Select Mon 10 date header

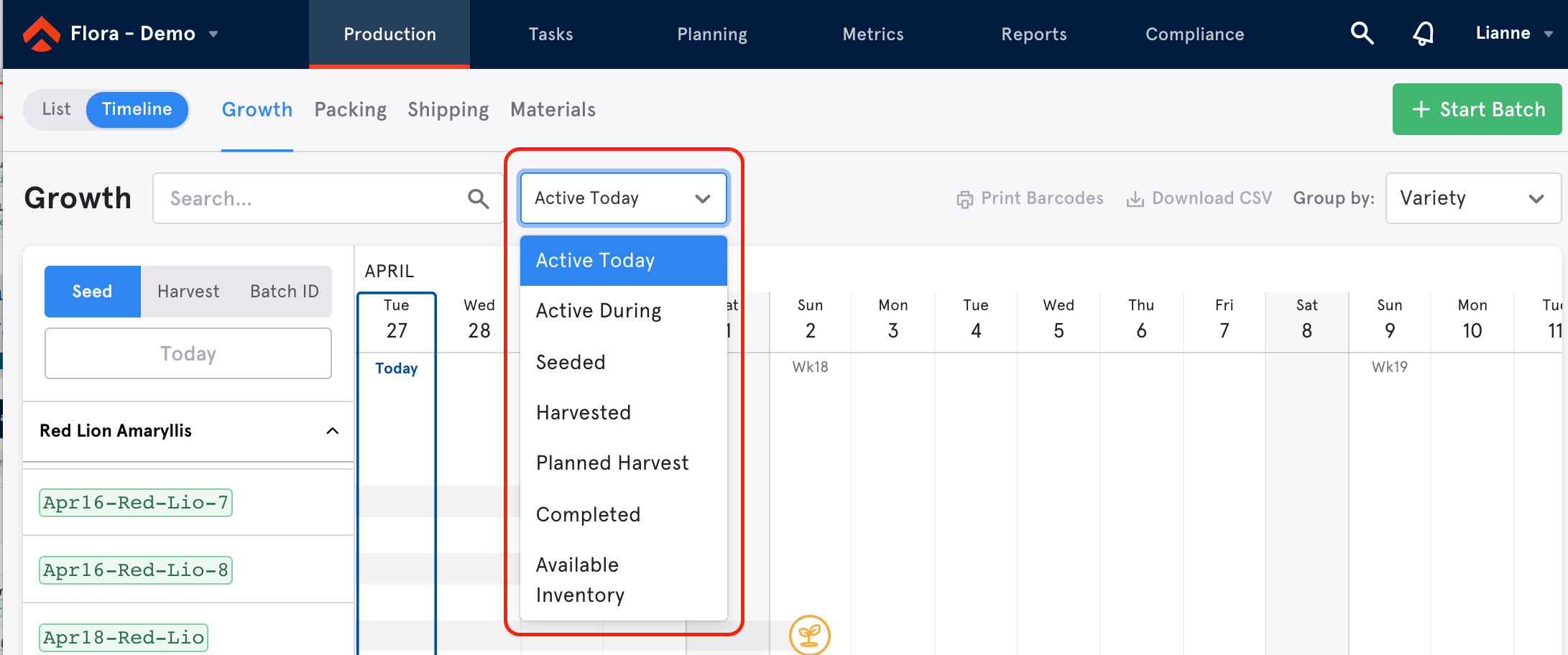point(1472,319)
